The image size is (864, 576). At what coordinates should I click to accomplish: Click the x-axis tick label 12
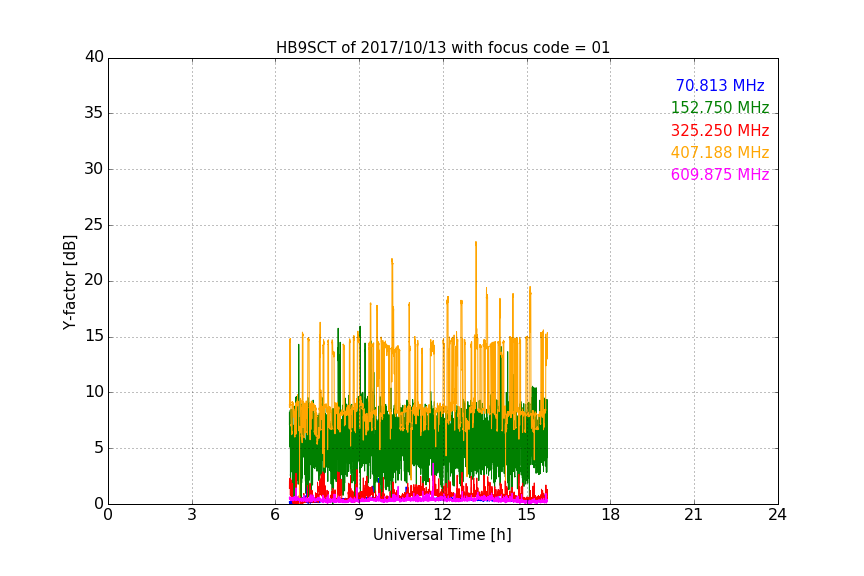[443, 515]
